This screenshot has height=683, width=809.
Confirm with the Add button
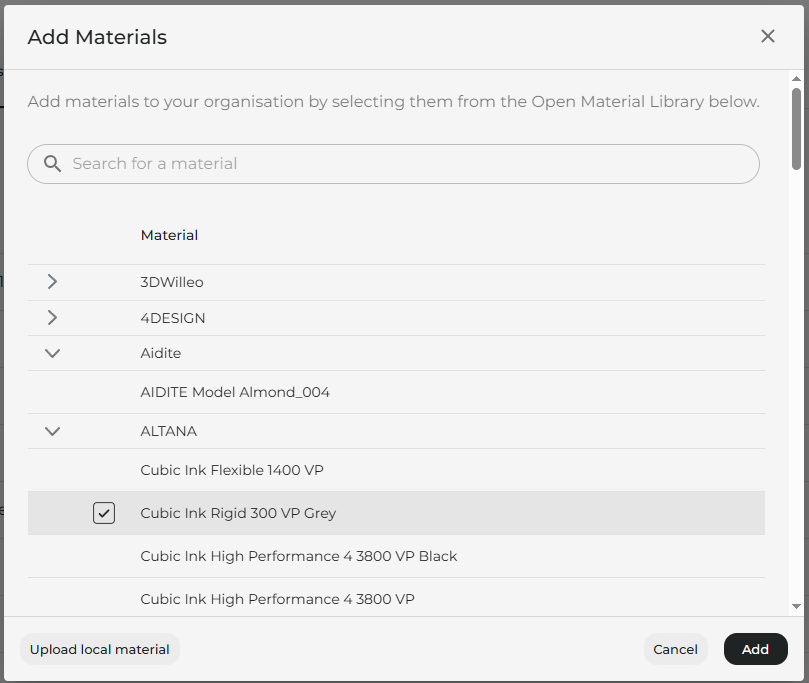755,649
